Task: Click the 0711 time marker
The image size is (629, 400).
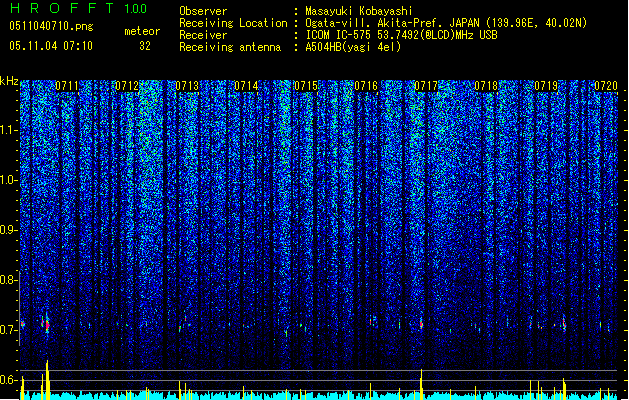Action: [67, 86]
